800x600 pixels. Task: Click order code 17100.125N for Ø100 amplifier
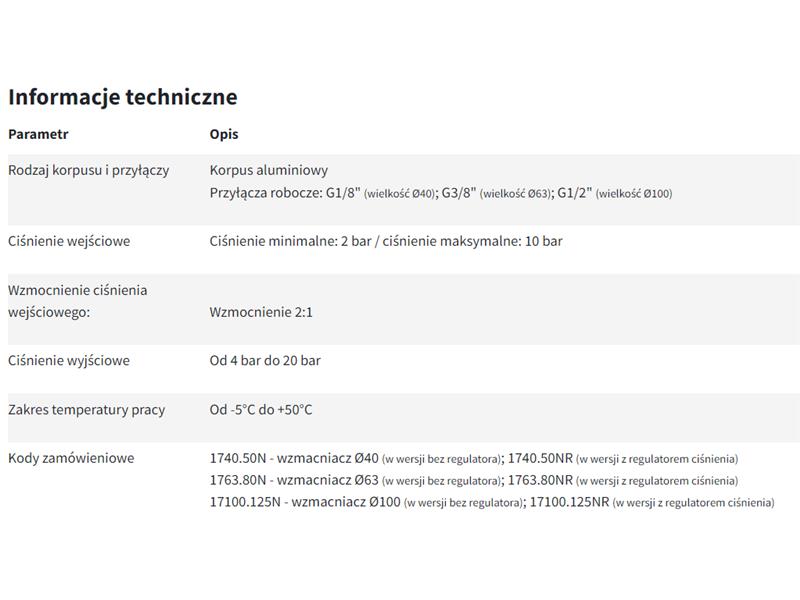point(245,502)
